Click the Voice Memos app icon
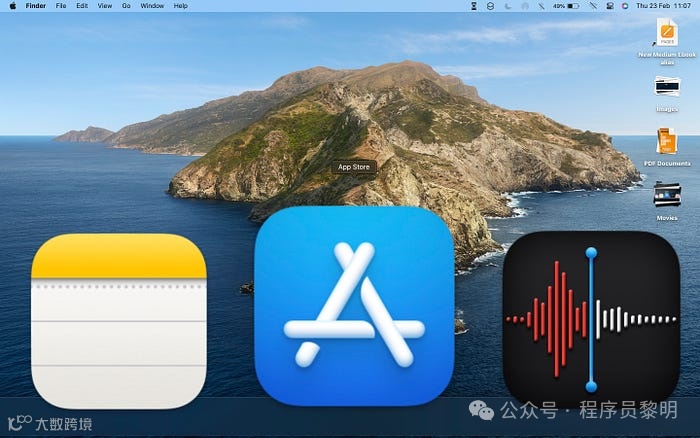700x438 pixels. pyautogui.click(x=591, y=320)
